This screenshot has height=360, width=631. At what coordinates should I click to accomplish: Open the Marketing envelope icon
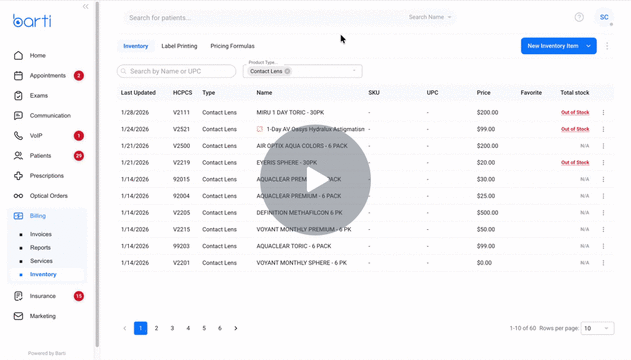tap(18, 316)
